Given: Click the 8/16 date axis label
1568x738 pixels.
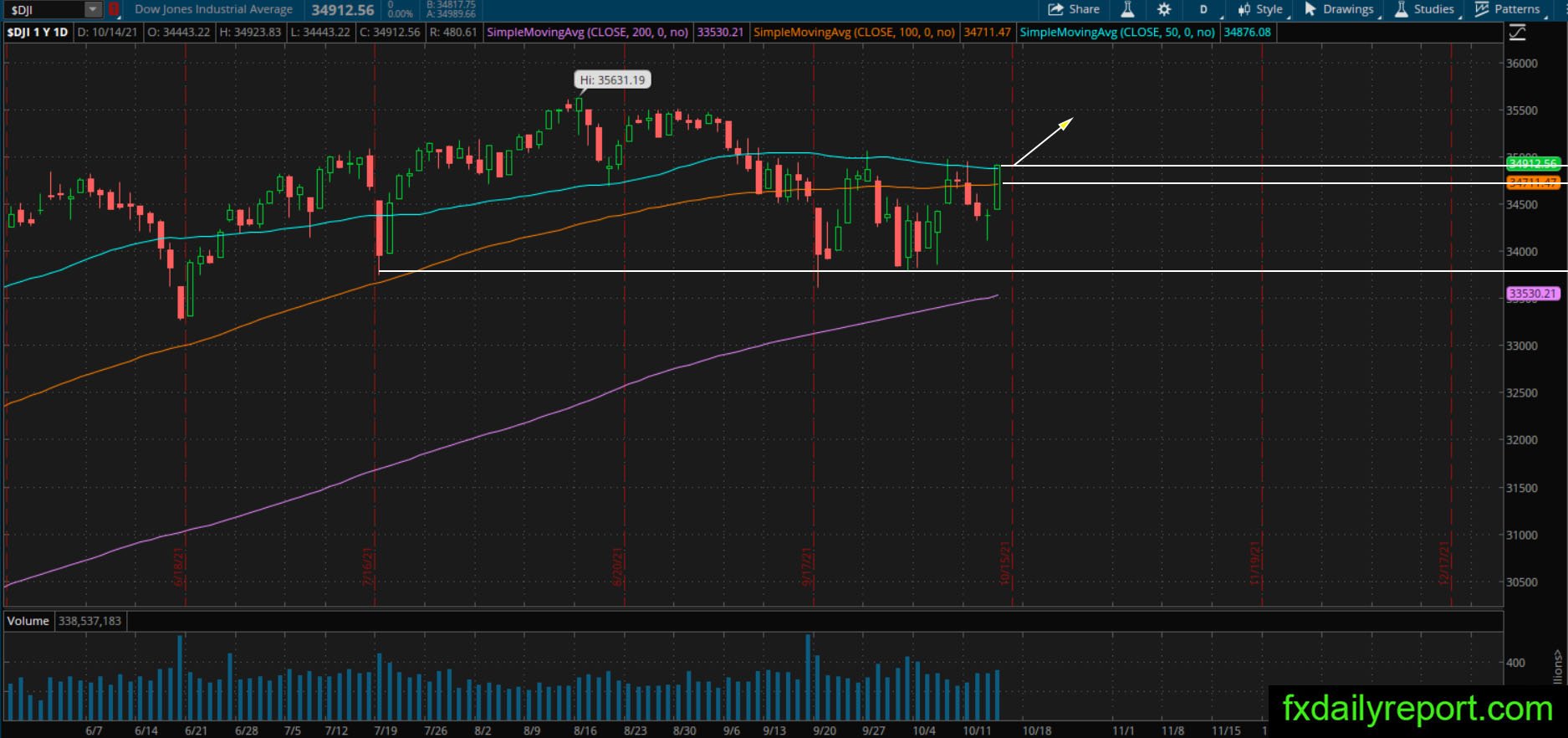Looking at the screenshot, I should (585, 730).
